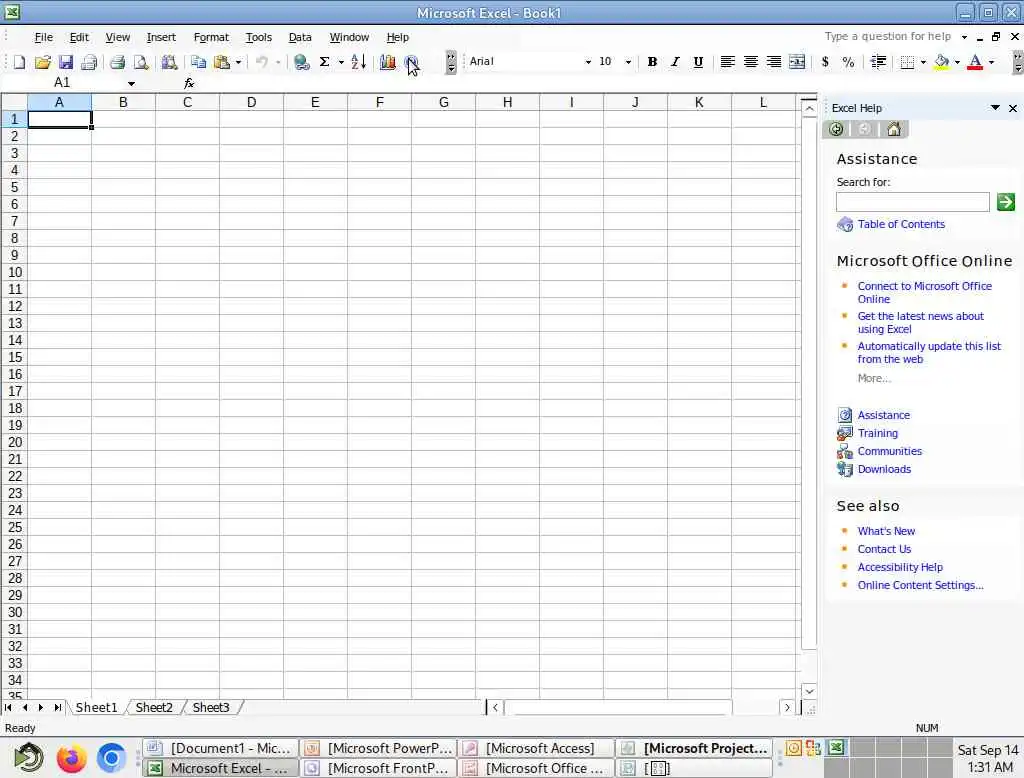Insert a hyperlink with the globe icon
This screenshot has width=1024, height=778.
(x=302, y=62)
